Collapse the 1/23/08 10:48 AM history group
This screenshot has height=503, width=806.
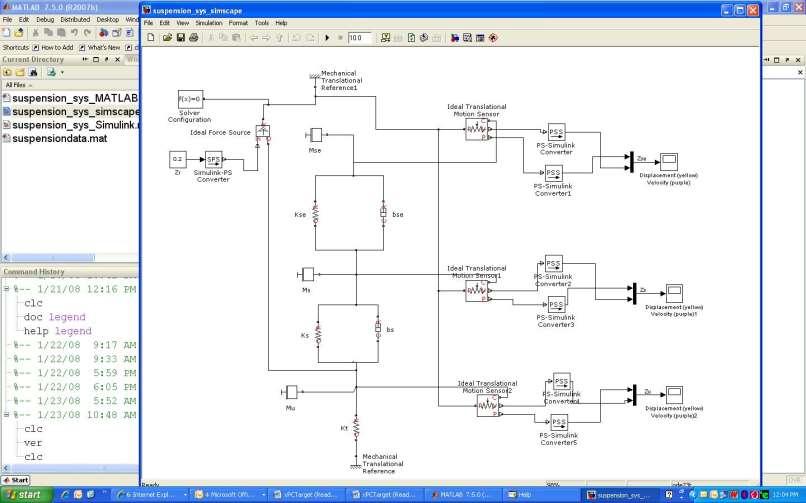[6, 415]
